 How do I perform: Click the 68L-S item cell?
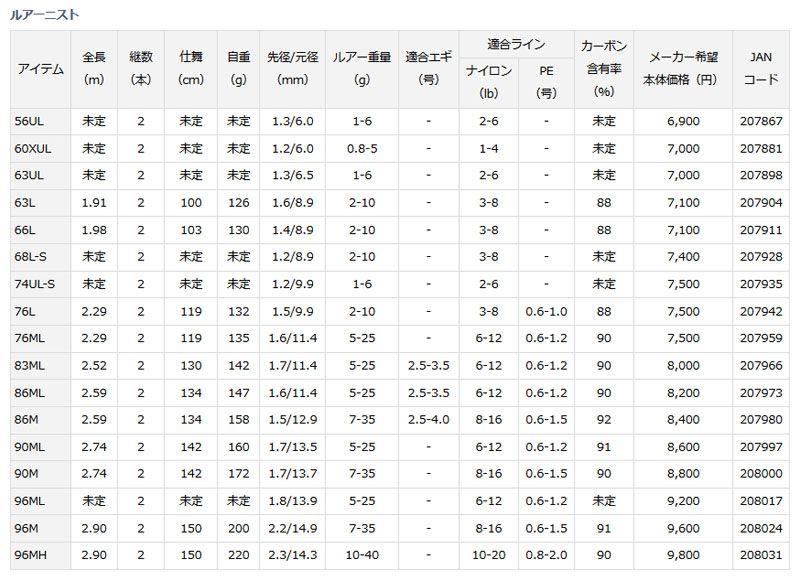40,257
